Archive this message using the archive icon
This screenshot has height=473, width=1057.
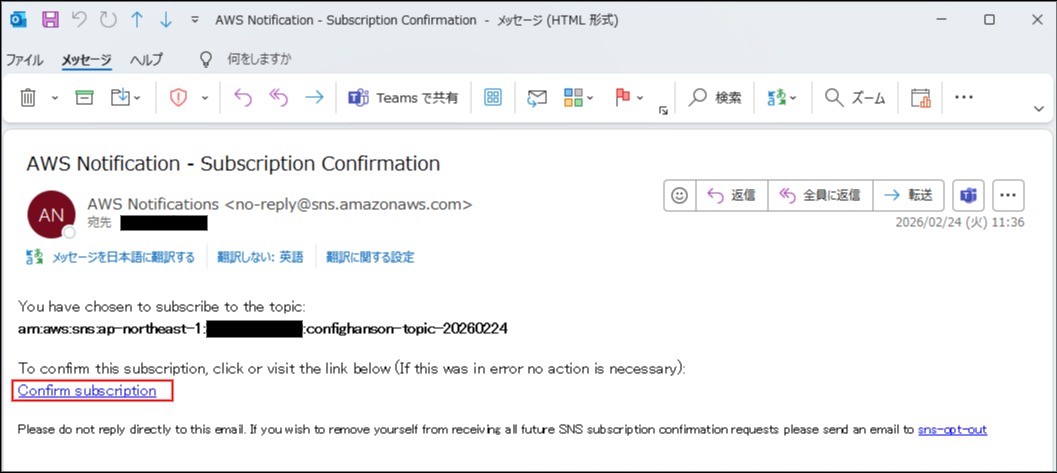[85, 97]
